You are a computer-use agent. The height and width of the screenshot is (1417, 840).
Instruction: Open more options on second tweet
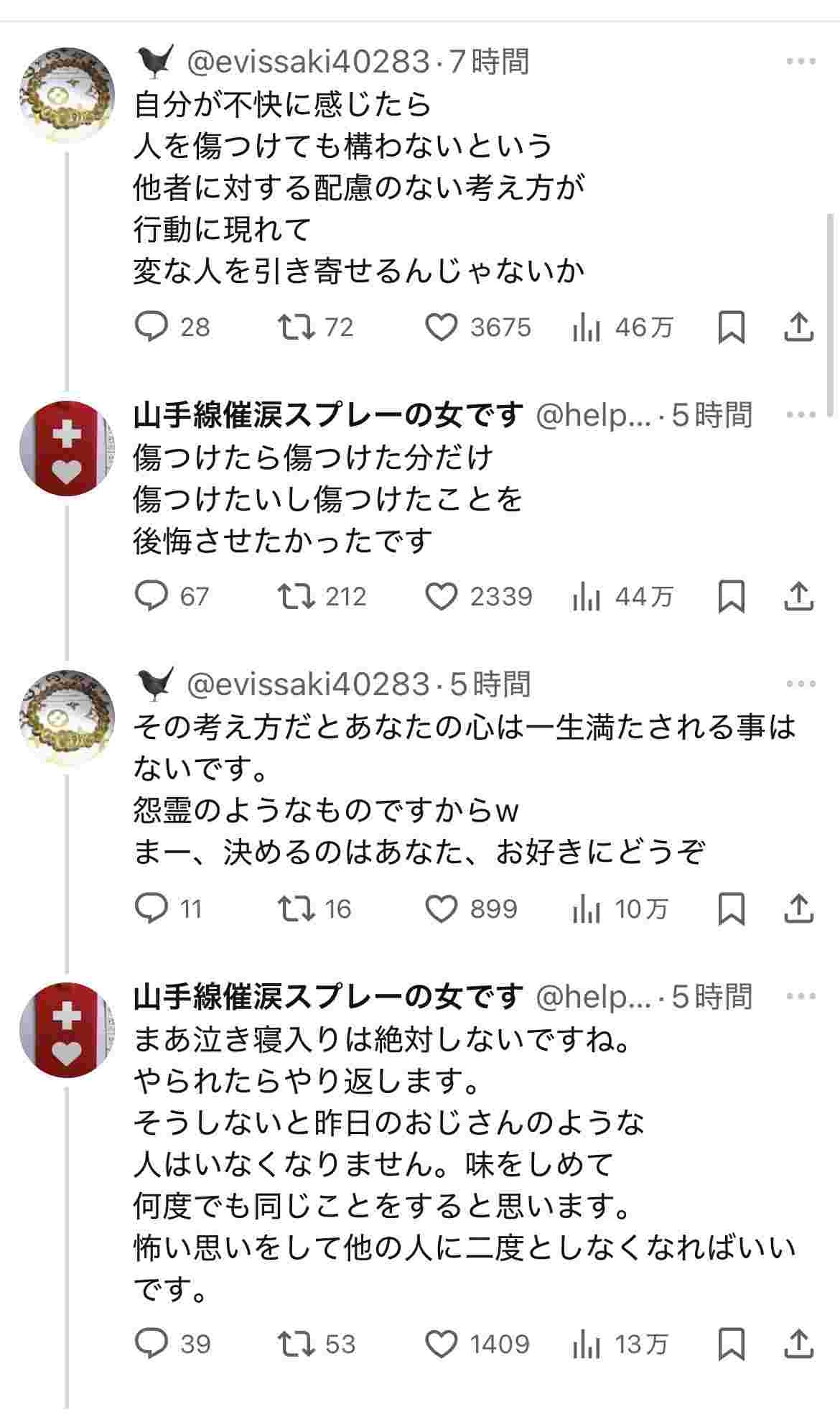[x=801, y=415]
